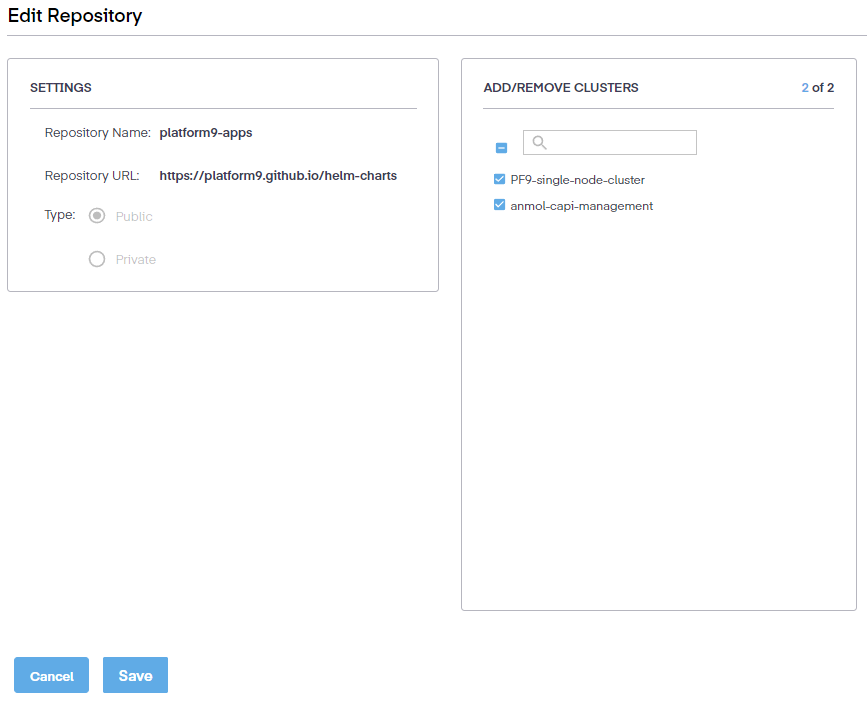Viewport: 867px width, 702px height.
Task: Click the Public type label
Action: click(x=134, y=217)
